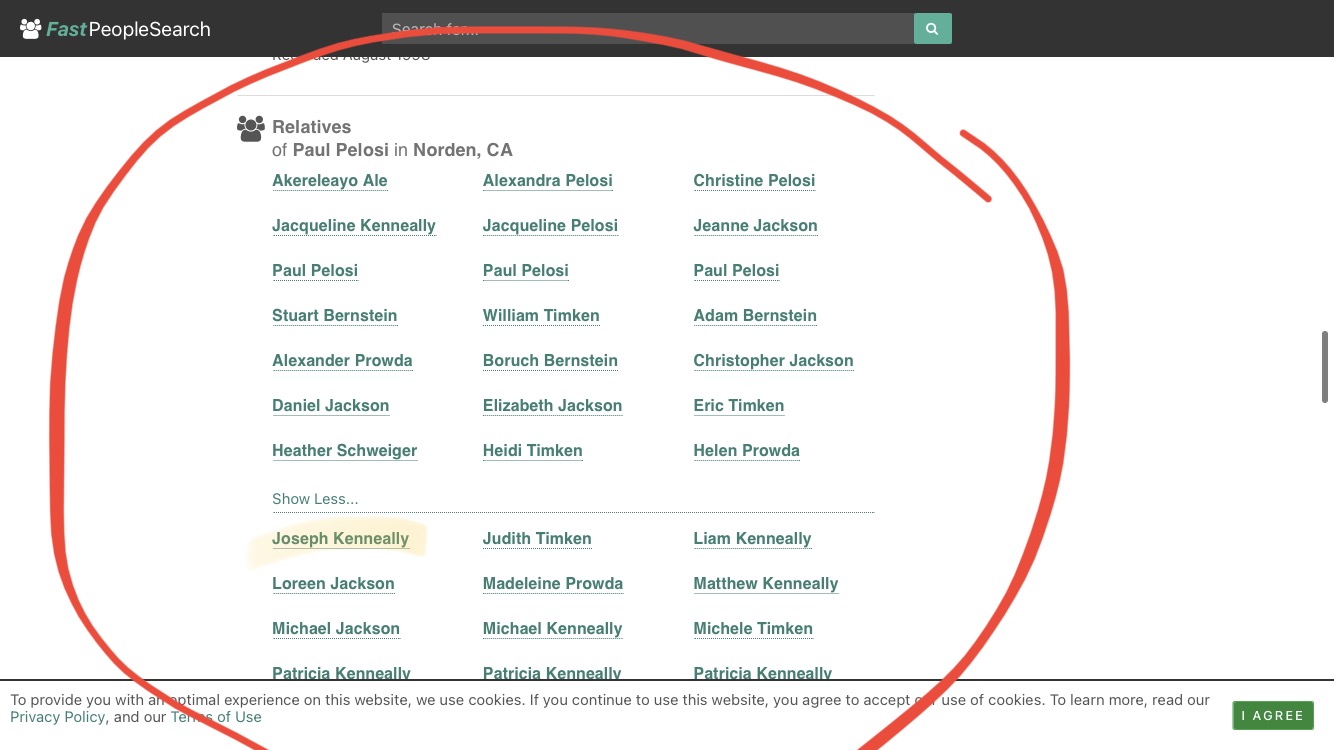Image resolution: width=1334 pixels, height=750 pixels.
Task: Select Adam Bernstein link
Action: coord(755,316)
